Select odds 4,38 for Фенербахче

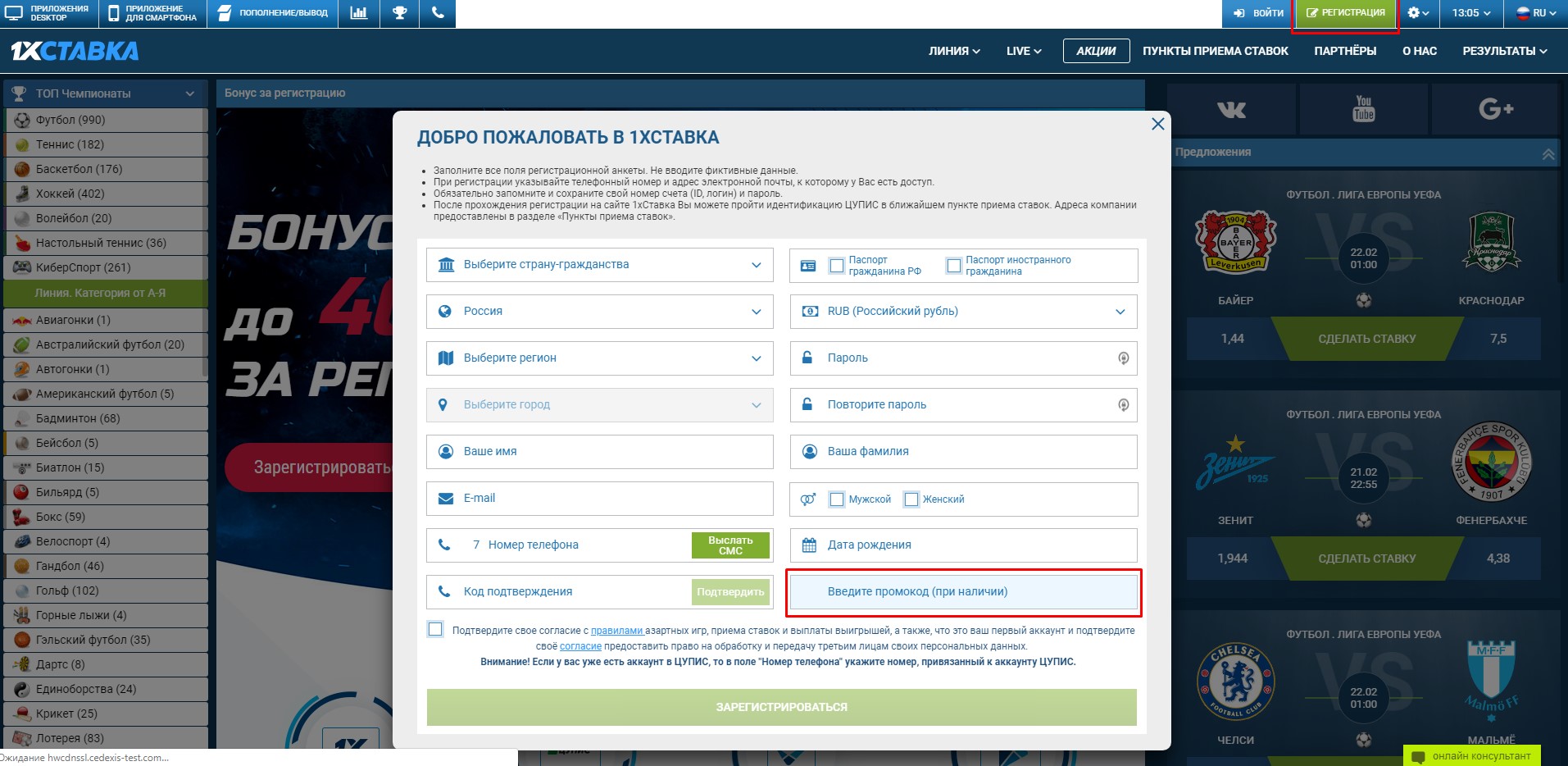click(1498, 559)
